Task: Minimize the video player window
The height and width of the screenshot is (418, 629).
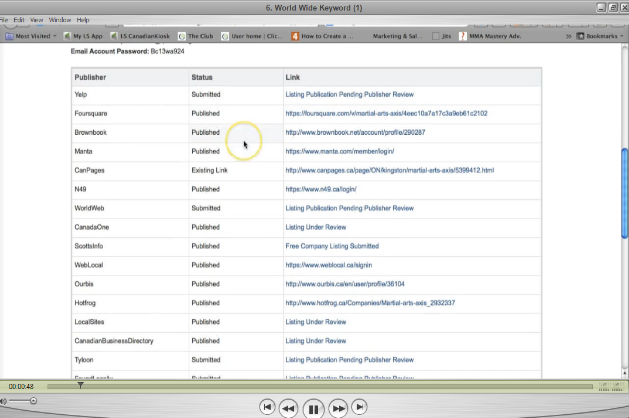Action: (601, 8)
